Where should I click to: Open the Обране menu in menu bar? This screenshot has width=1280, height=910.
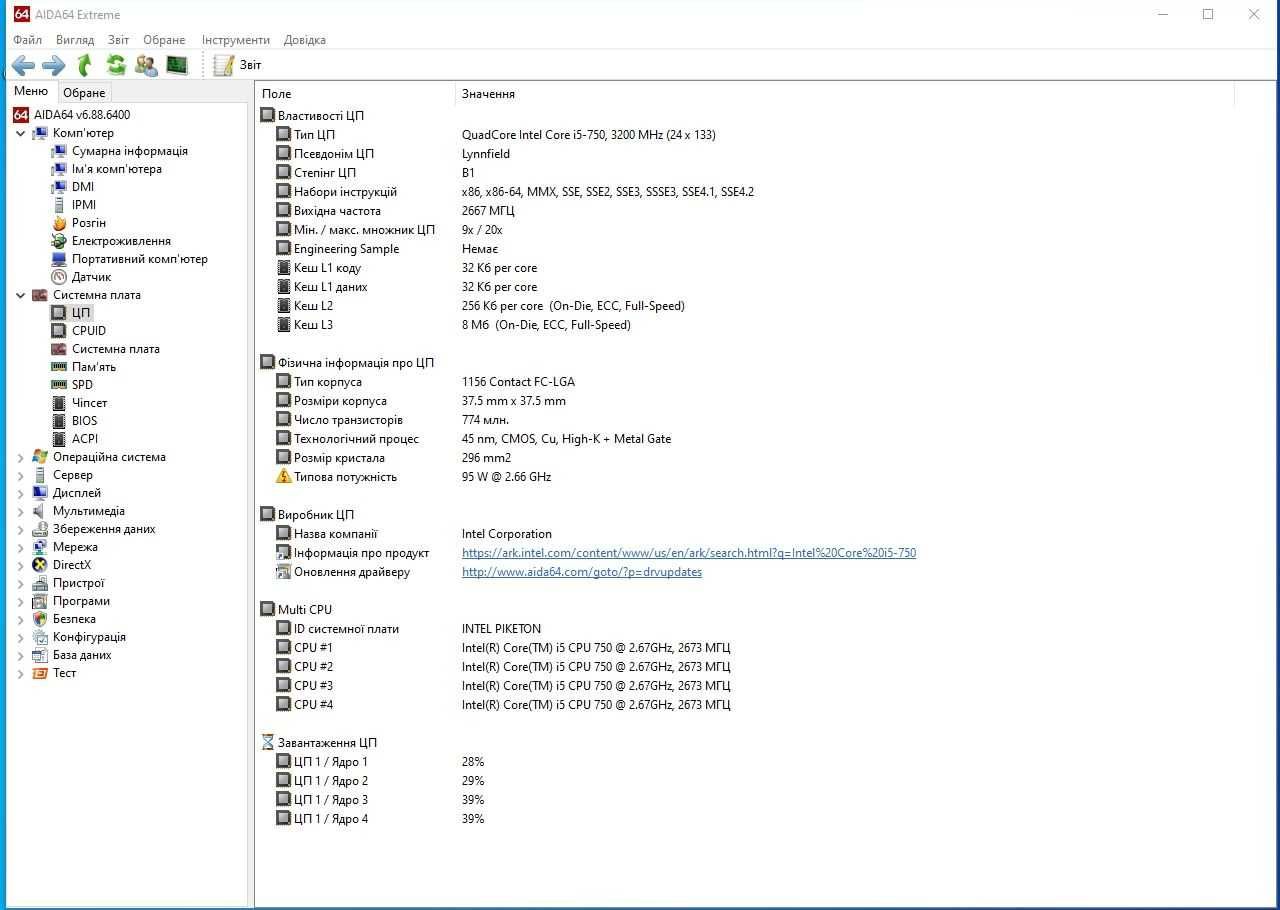[x=164, y=40]
